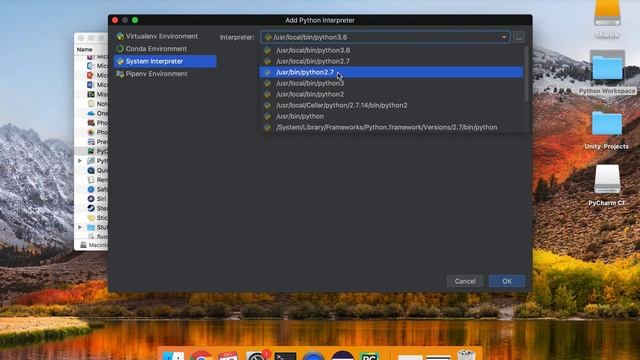640x360 pixels.
Task: Choose the Cellar python 2.7.14 interpreter
Action: point(391,105)
